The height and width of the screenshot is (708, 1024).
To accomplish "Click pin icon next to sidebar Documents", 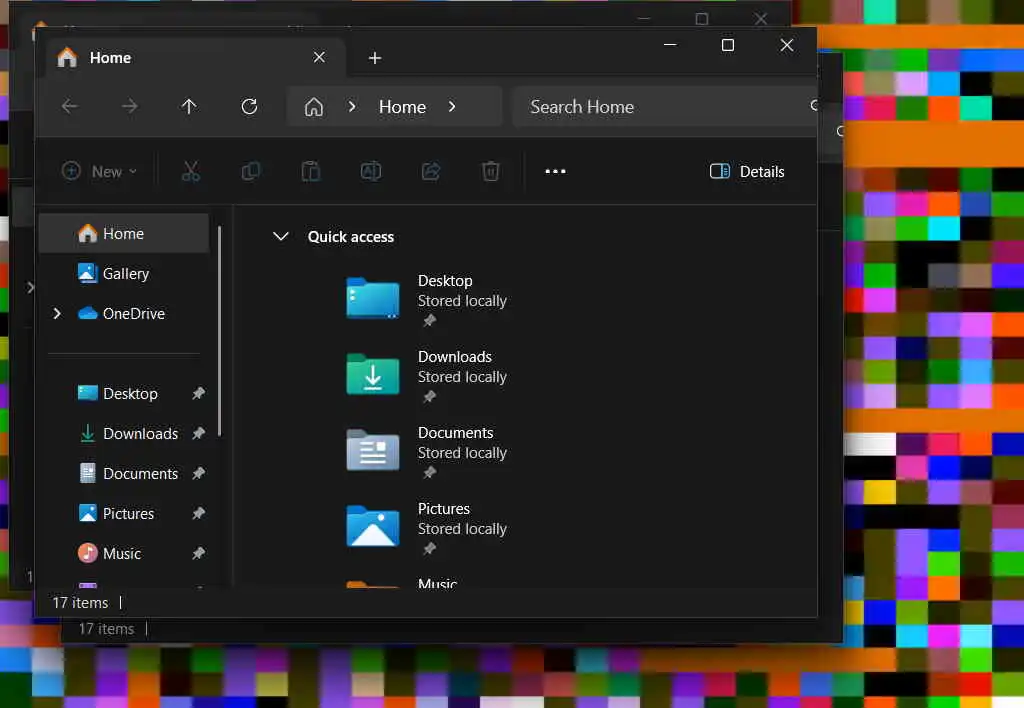I will point(199,473).
